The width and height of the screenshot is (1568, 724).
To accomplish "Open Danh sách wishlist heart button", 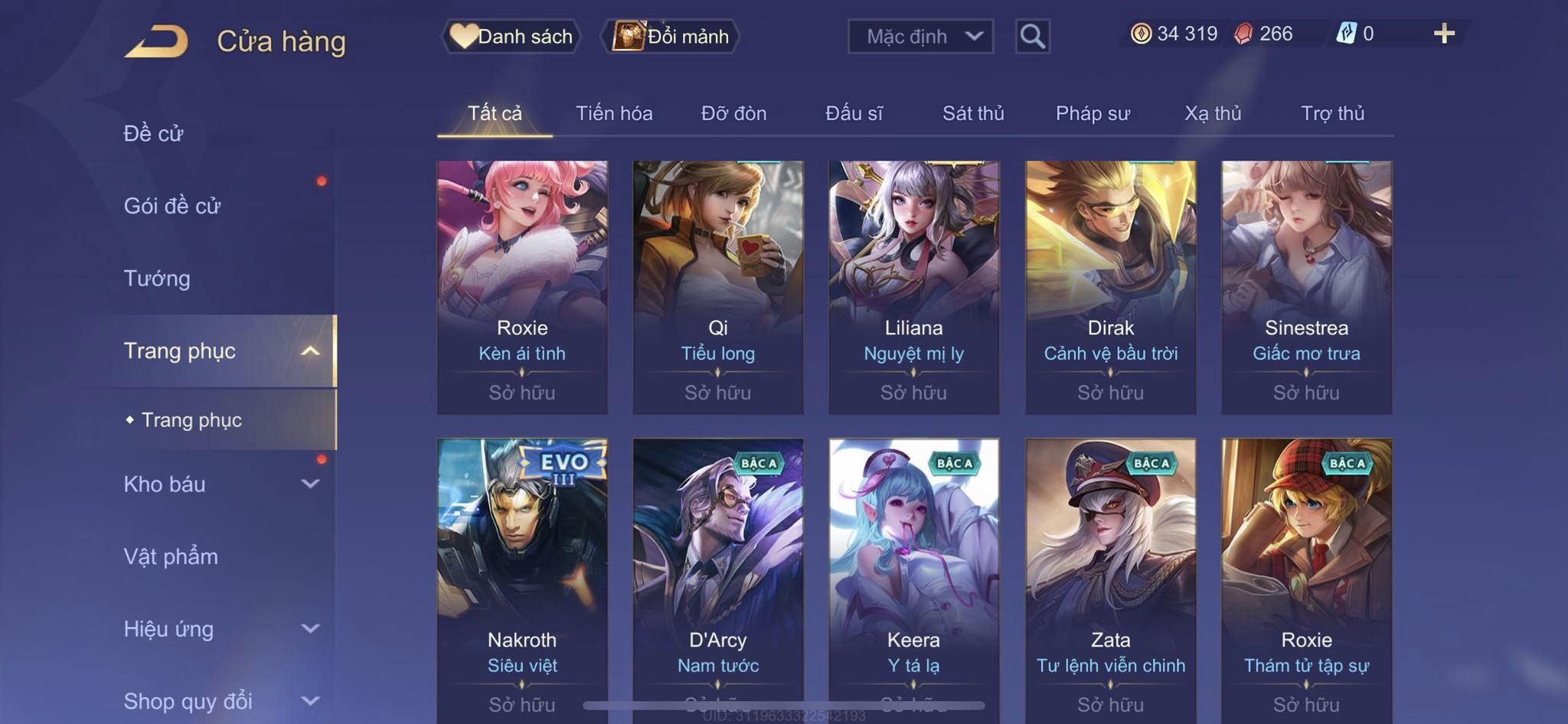I will pos(511,36).
